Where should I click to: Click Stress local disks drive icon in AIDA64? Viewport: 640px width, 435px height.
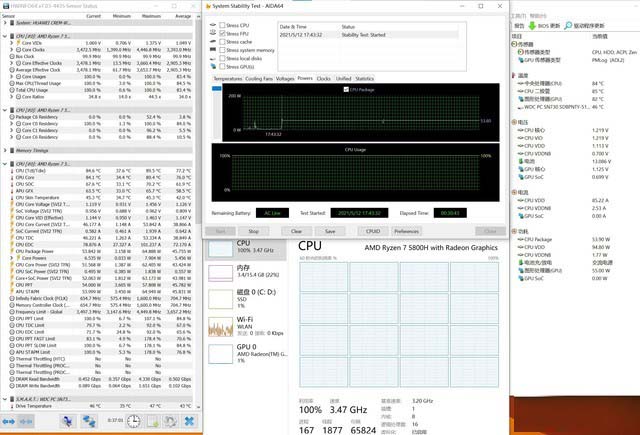click(213, 58)
